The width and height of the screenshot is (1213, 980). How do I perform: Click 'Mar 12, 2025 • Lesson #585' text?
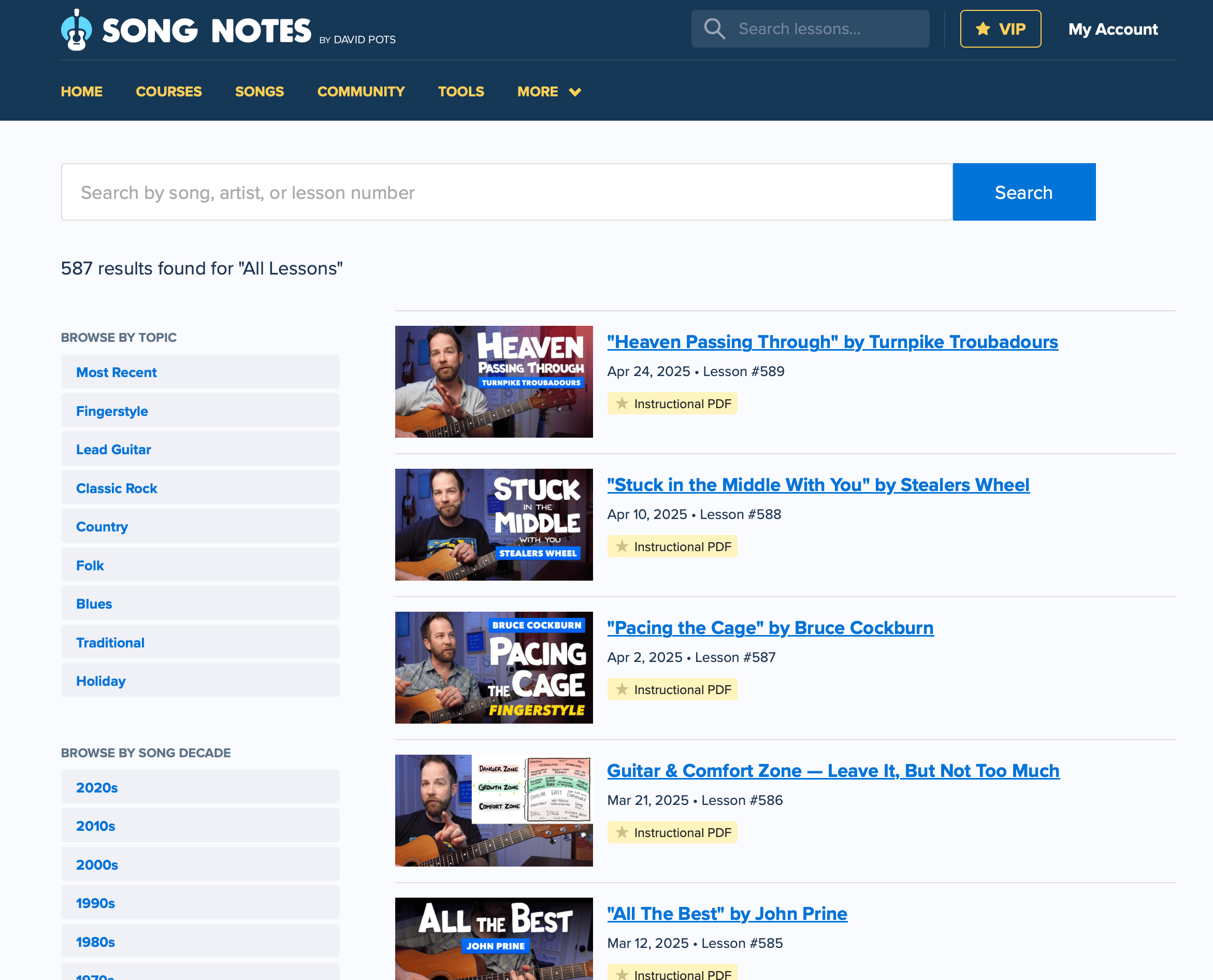tap(696, 943)
